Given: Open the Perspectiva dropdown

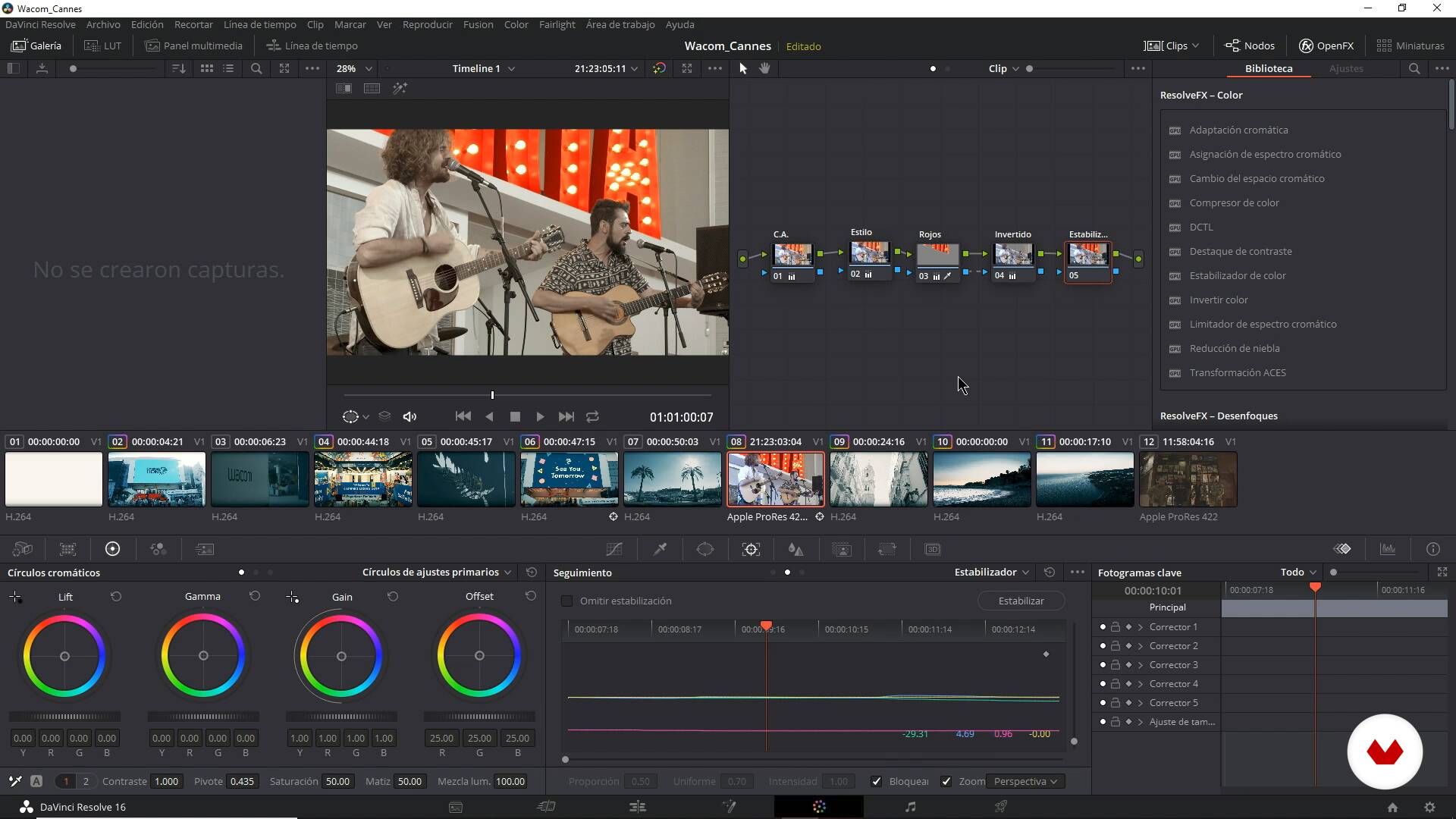Looking at the screenshot, I should [x=1025, y=781].
